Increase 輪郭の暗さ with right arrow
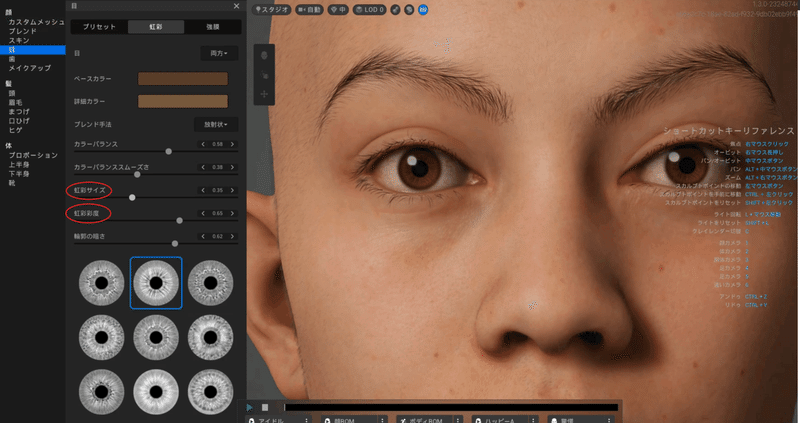 (x=233, y=236)
